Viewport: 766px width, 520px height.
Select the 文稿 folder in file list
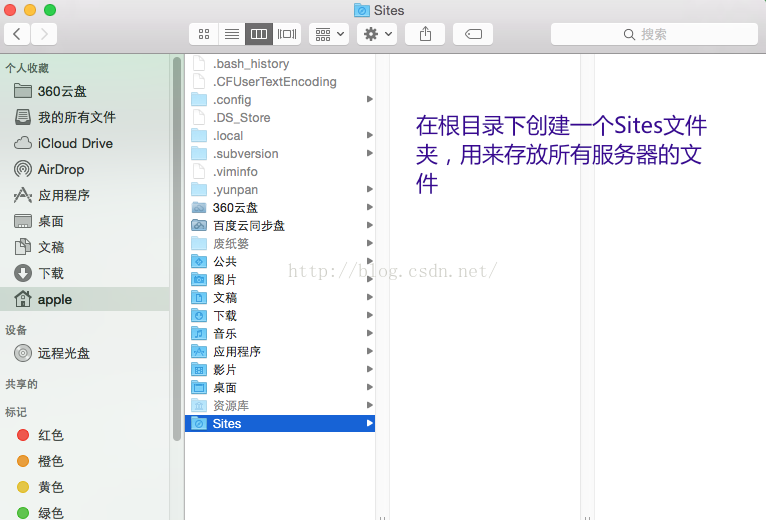pyautogui.click(x=280, y=298)
